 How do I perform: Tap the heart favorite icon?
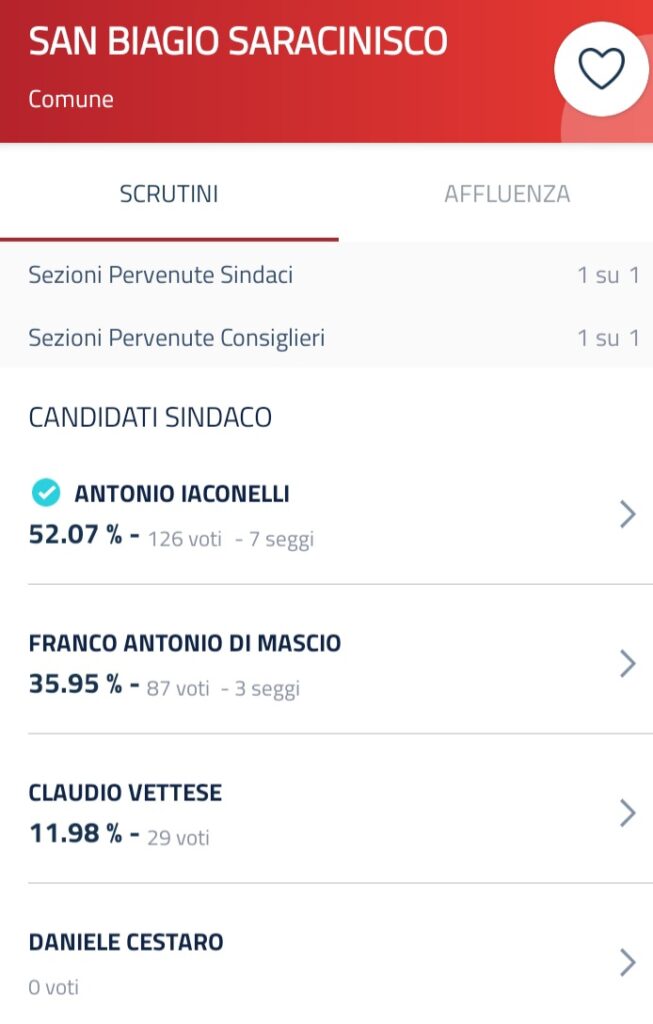(602, 69)
